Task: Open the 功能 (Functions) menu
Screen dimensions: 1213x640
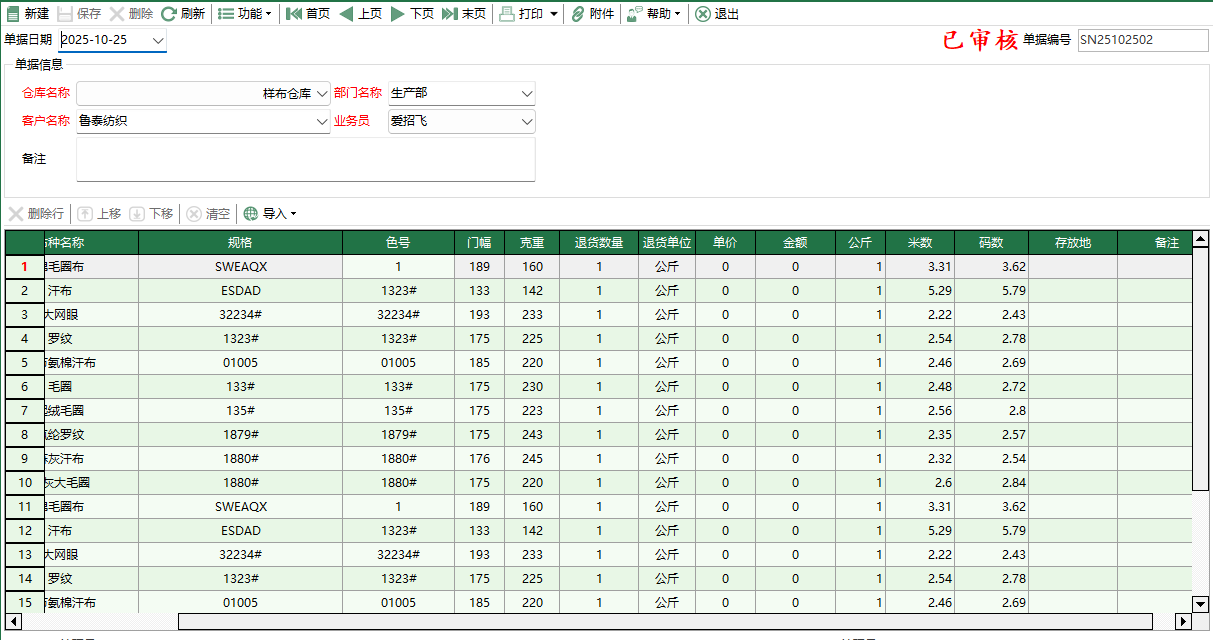Action: tap(243, 14)
